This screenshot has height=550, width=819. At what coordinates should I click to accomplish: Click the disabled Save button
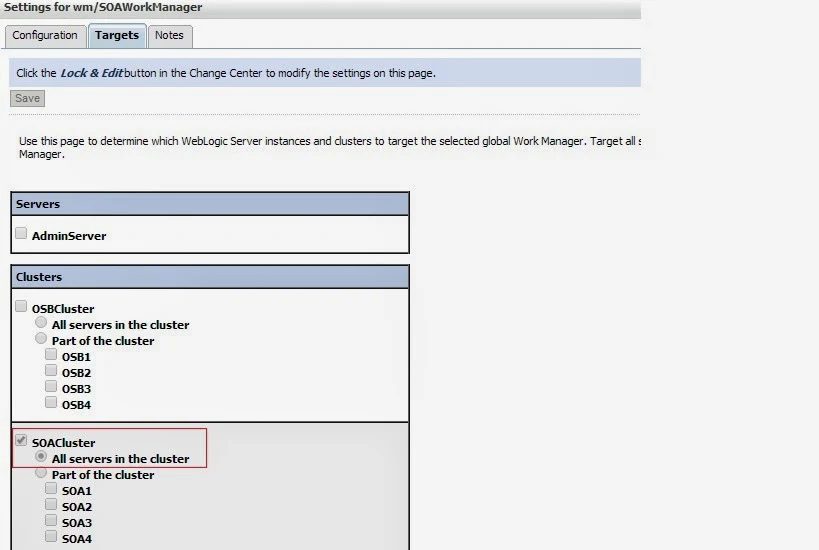pos(27,98)
